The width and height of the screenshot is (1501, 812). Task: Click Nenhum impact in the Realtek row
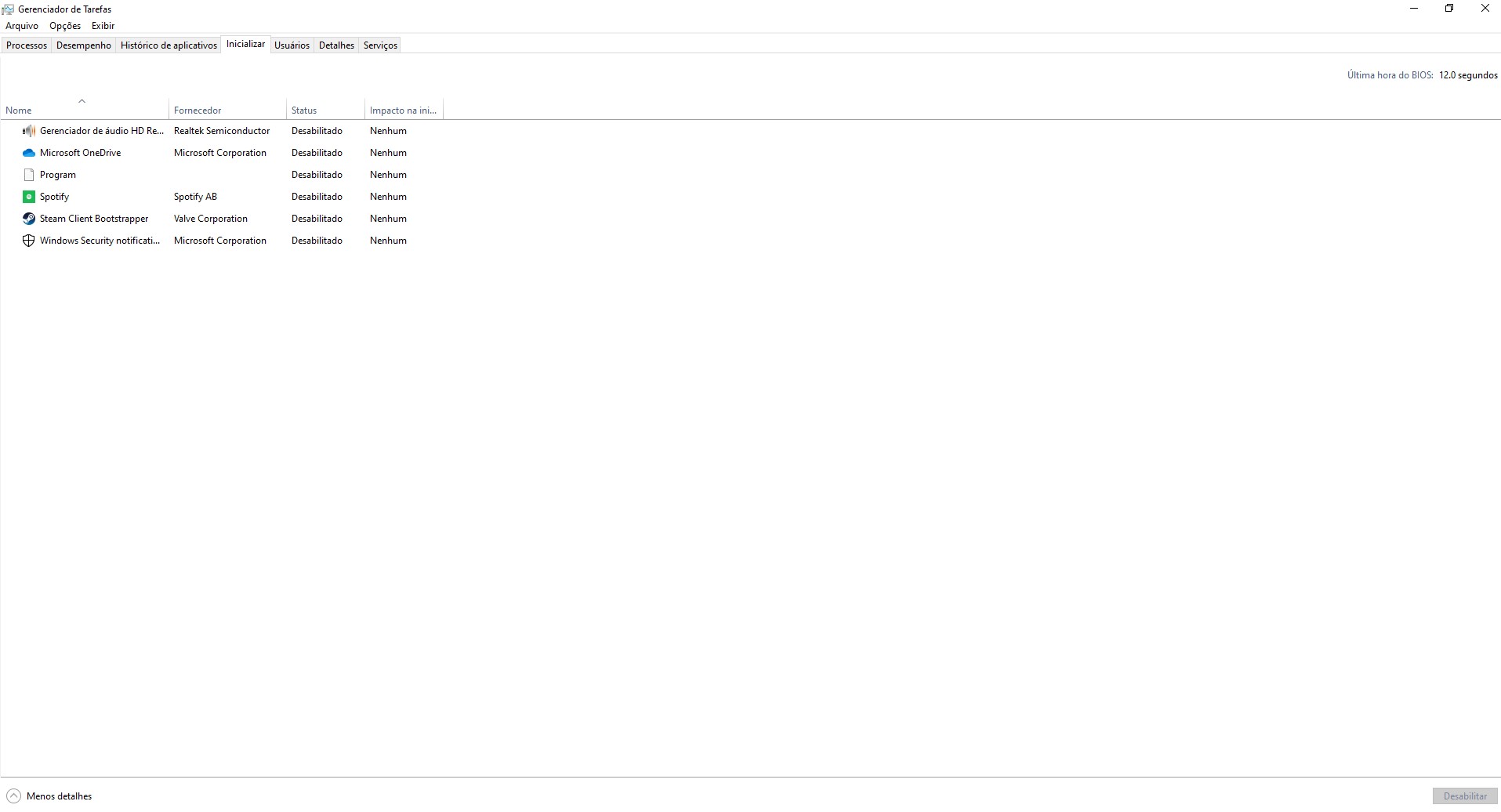click(388, 131)
